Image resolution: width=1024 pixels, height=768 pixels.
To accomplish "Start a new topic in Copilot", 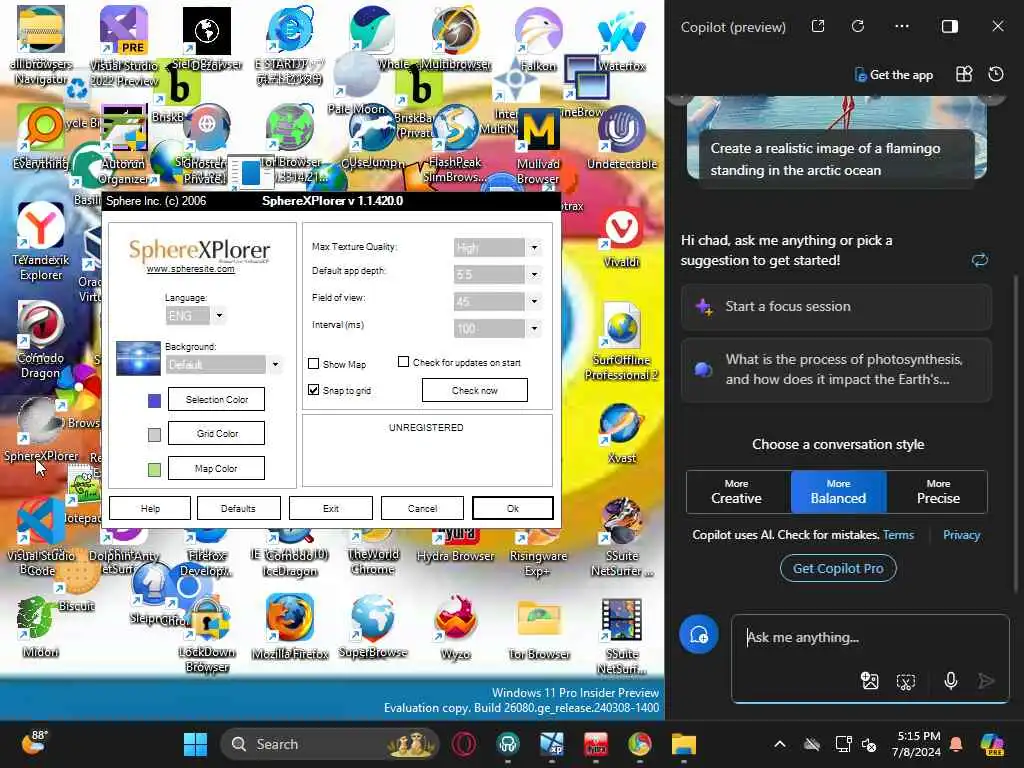I will (x=699, y=635).
